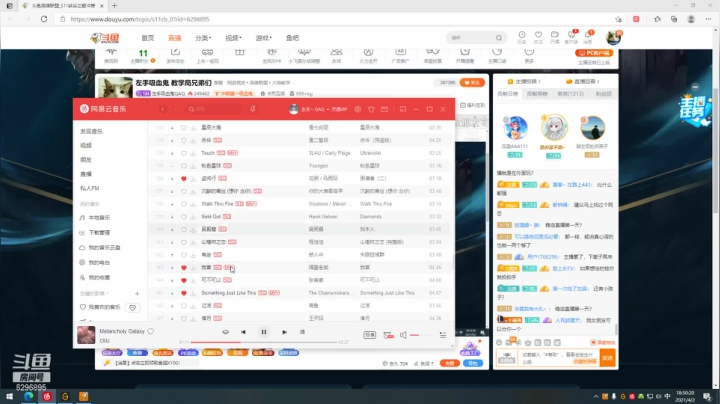Open Douyu messages bell icon
This screenshot has width=720, height=404.
tap(588, 37)
